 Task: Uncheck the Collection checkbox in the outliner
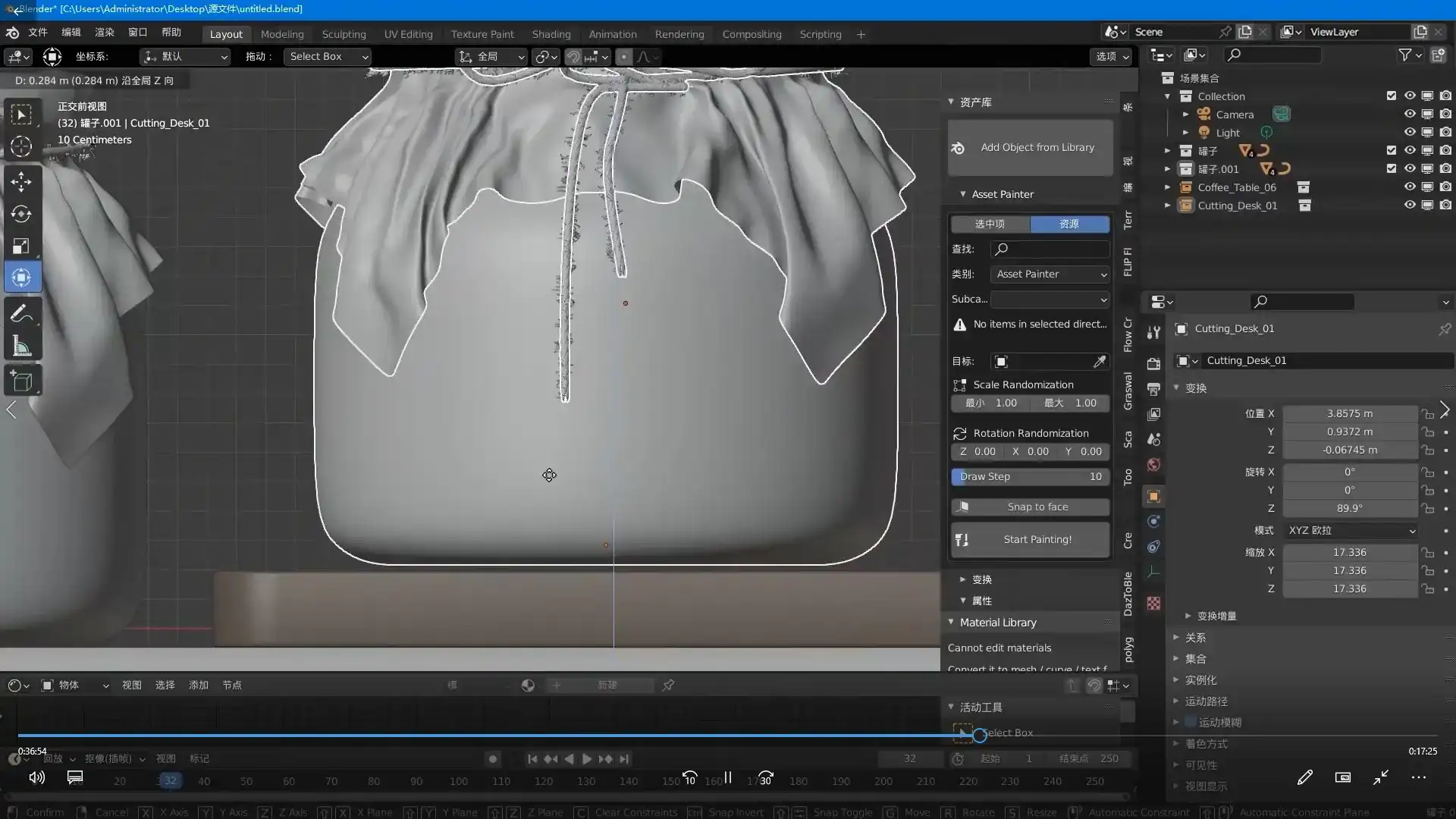pos(1392,96)
